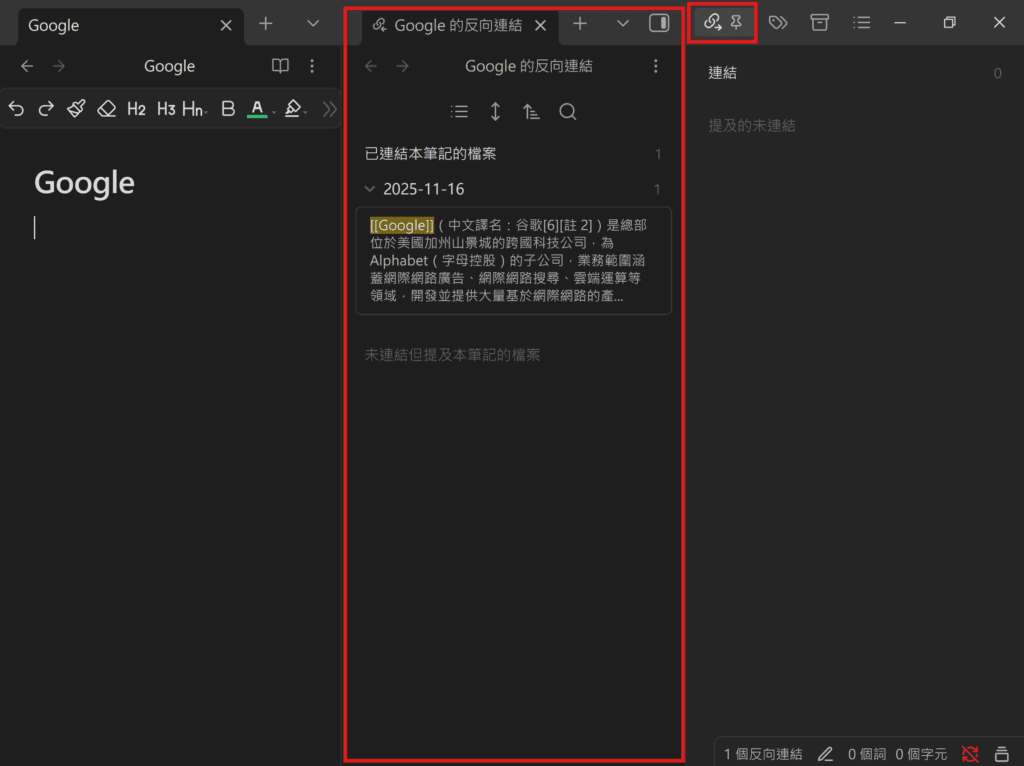Select the eraser clear-formatting tool
This screenshot has height=766, width=1024.
tap(107, 109)
